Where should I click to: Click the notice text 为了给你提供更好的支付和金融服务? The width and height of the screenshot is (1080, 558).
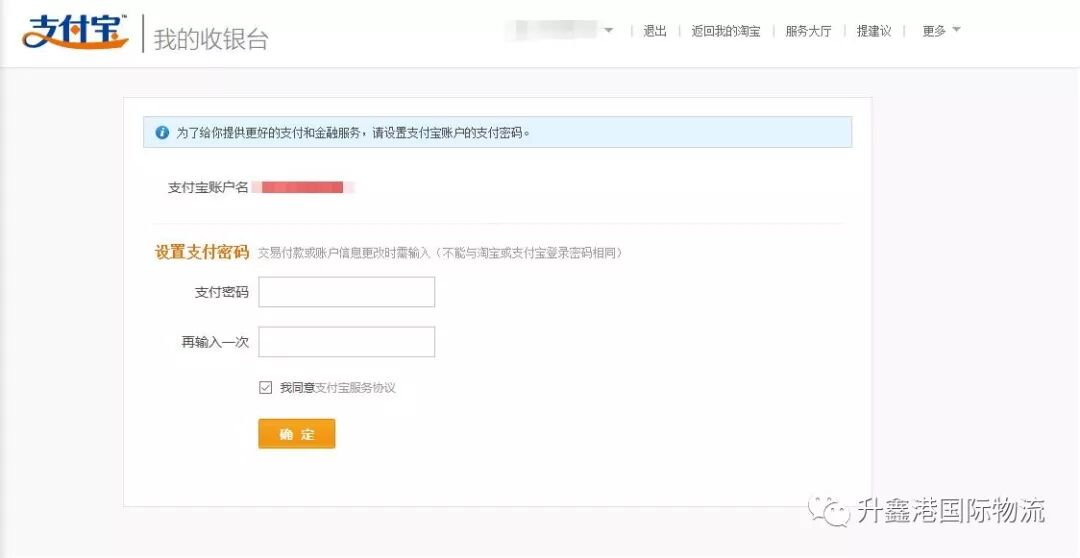271,133
